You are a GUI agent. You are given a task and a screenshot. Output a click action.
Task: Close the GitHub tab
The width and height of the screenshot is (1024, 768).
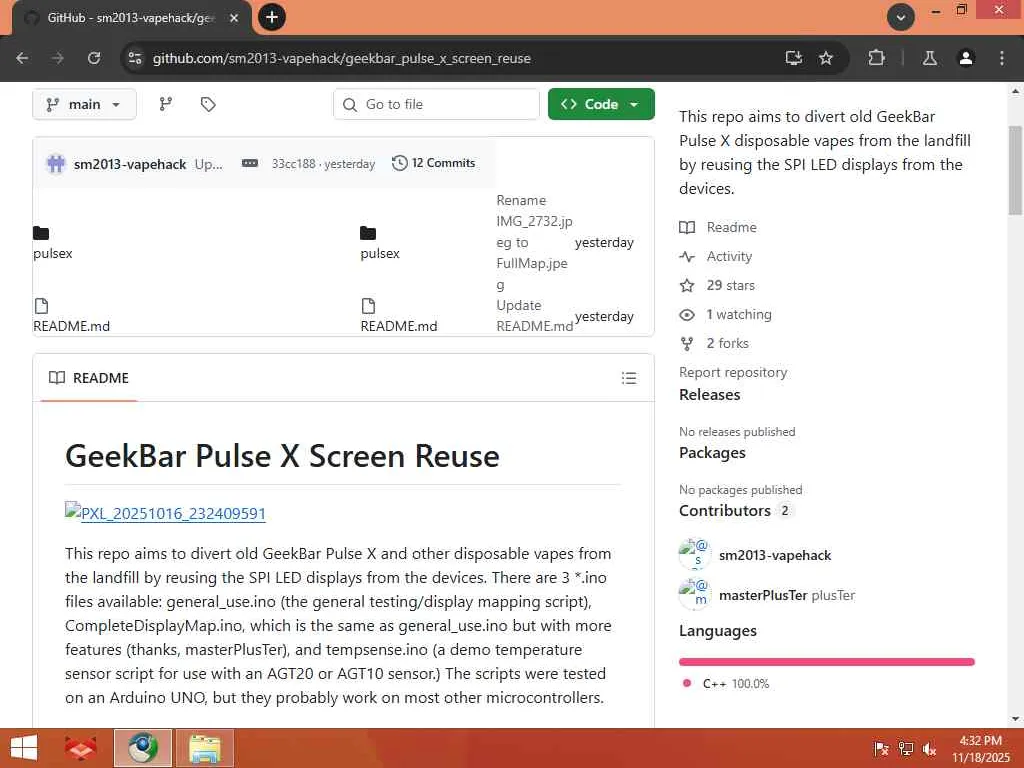[x=234, y=18]
